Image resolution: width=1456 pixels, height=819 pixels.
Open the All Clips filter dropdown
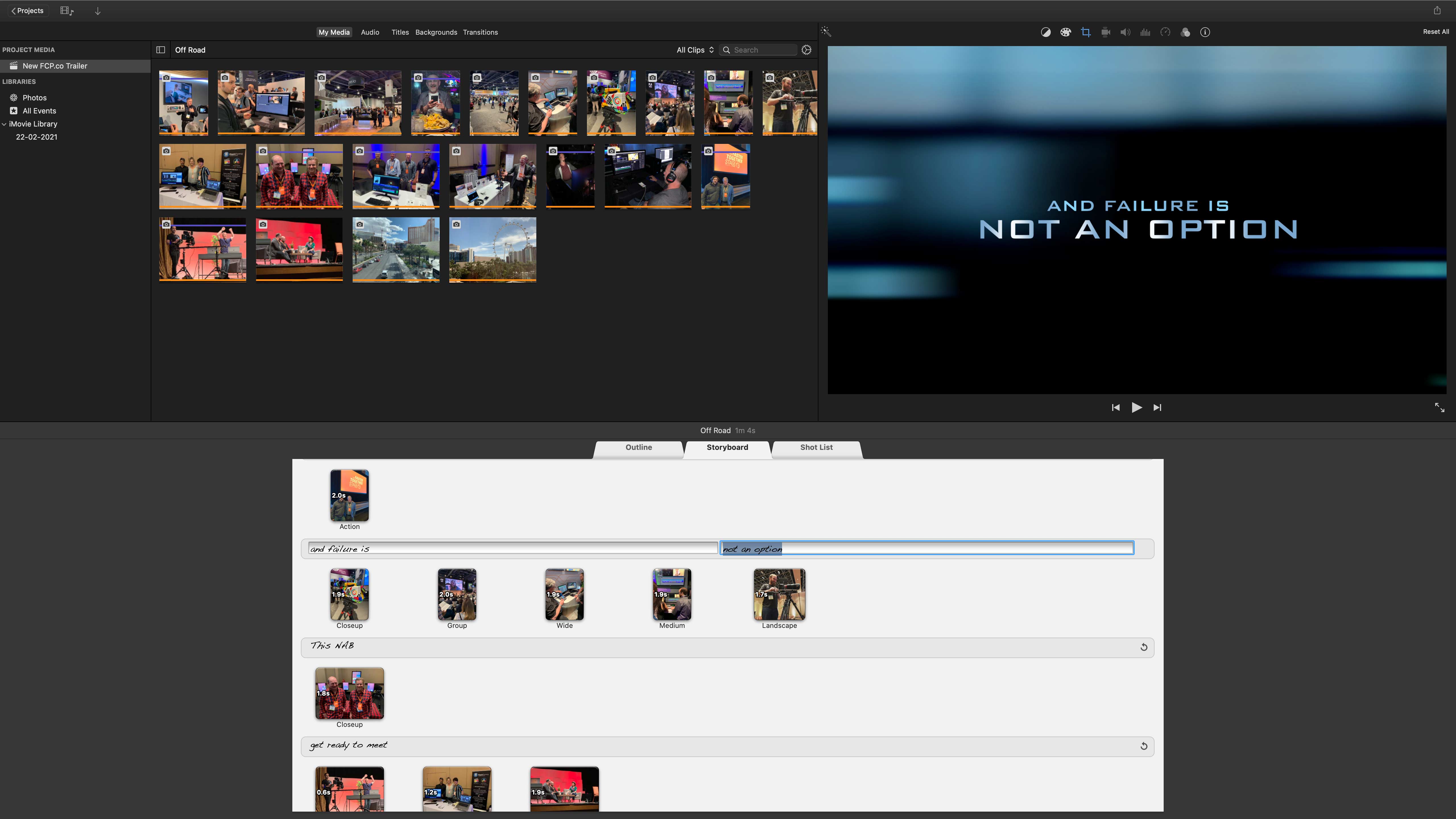click(695, 50)
